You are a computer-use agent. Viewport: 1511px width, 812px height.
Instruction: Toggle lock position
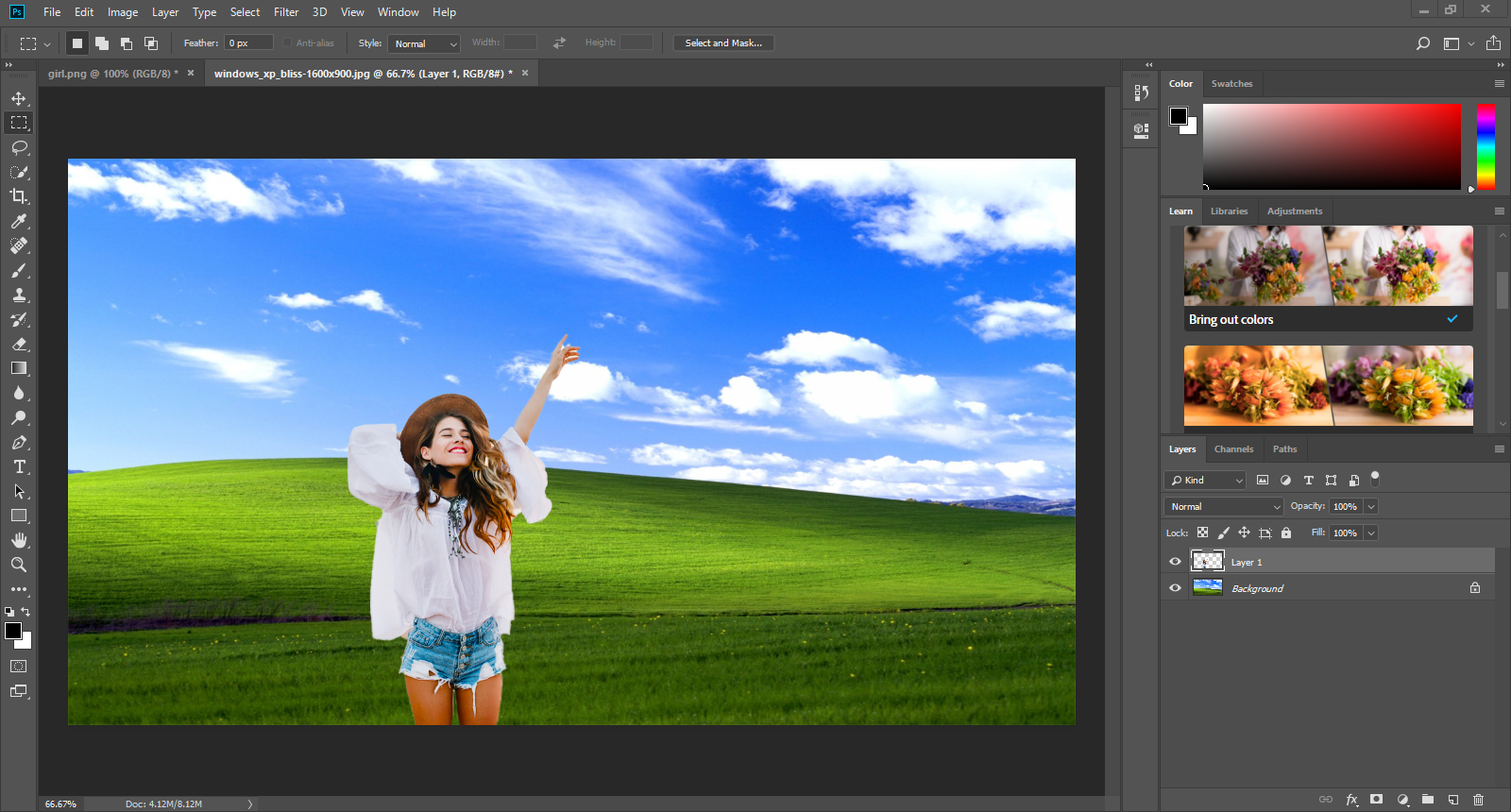(x=1244, y=533)
